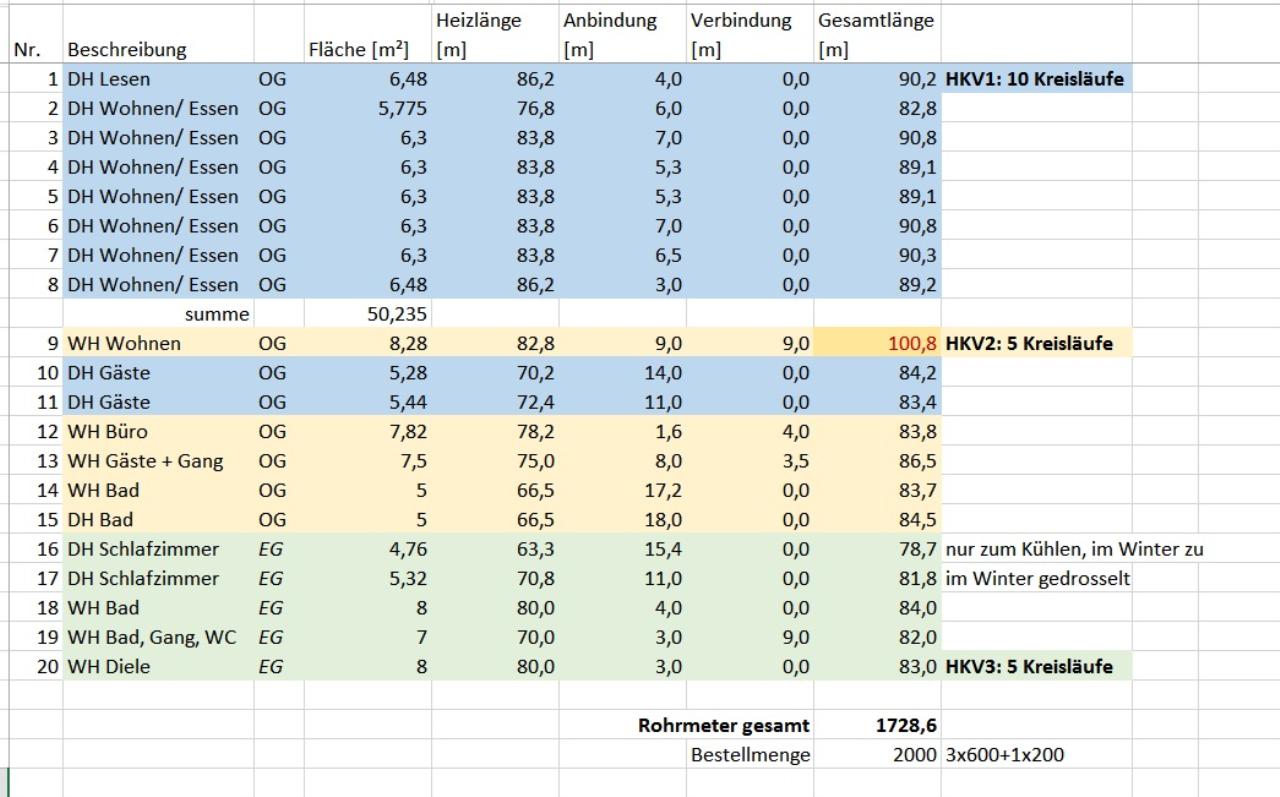Click the area value 5,32
Screen dimensions: 1280x797
click(x=368, y=578)
